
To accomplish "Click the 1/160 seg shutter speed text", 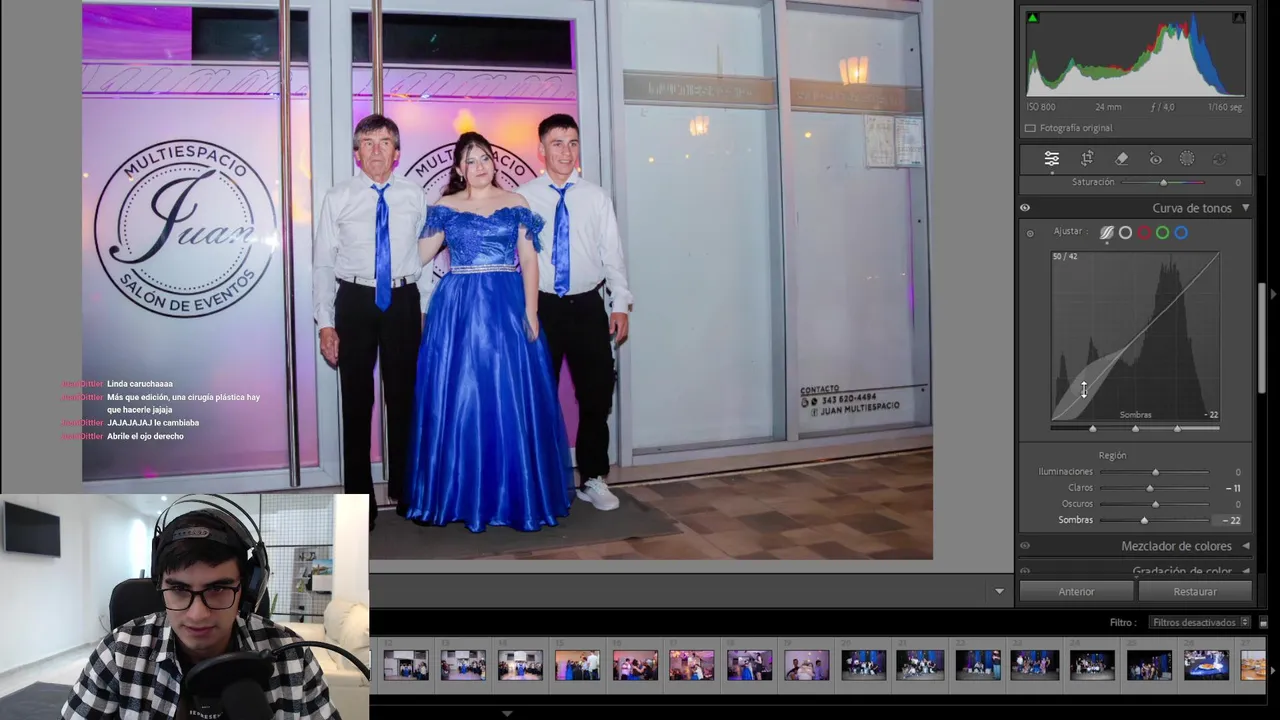I will point(1224,107).
